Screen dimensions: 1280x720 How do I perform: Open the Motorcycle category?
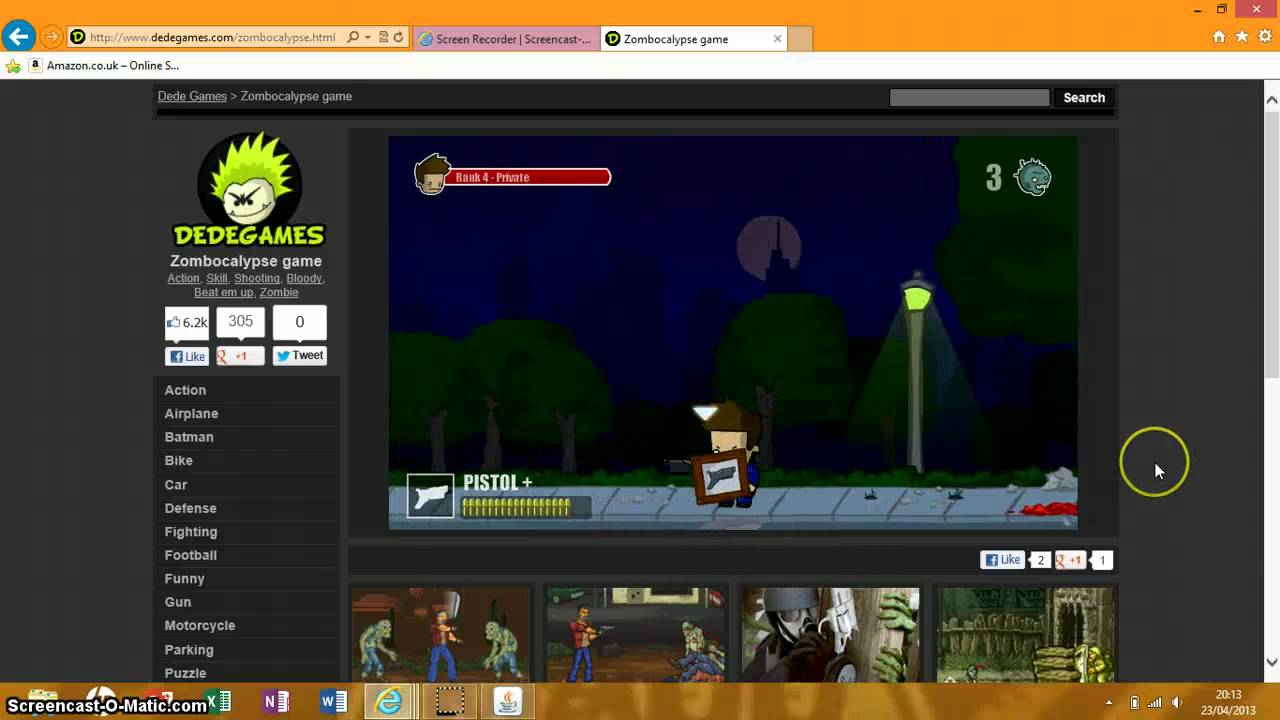tap(199, 625)
